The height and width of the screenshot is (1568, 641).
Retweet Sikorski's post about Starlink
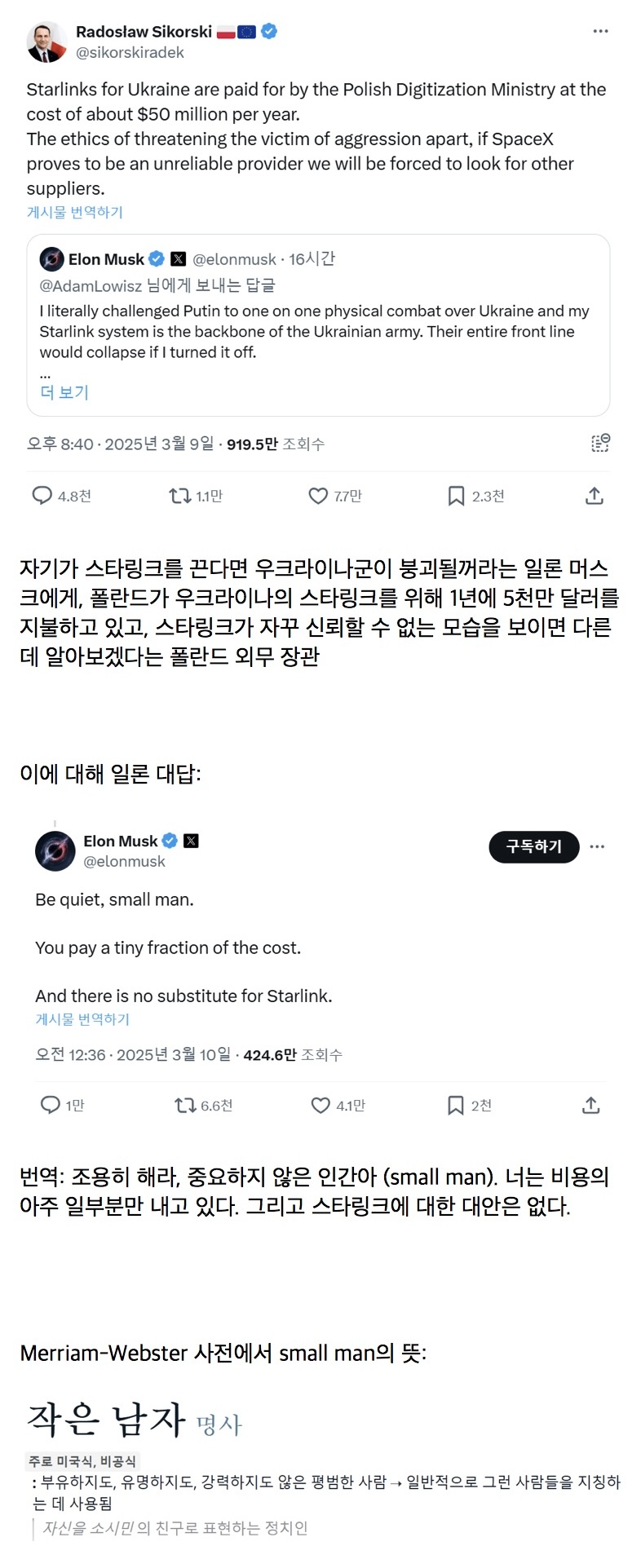point(179,496)
